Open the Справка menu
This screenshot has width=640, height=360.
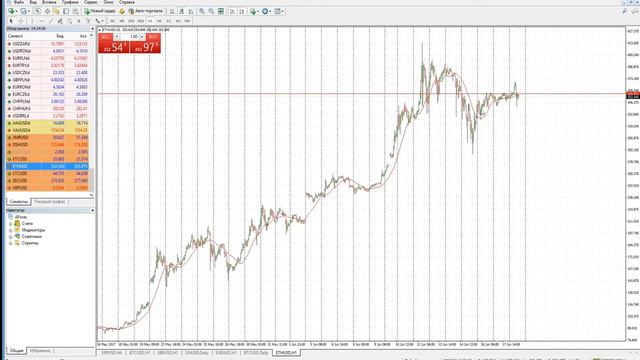coord(127,2)
